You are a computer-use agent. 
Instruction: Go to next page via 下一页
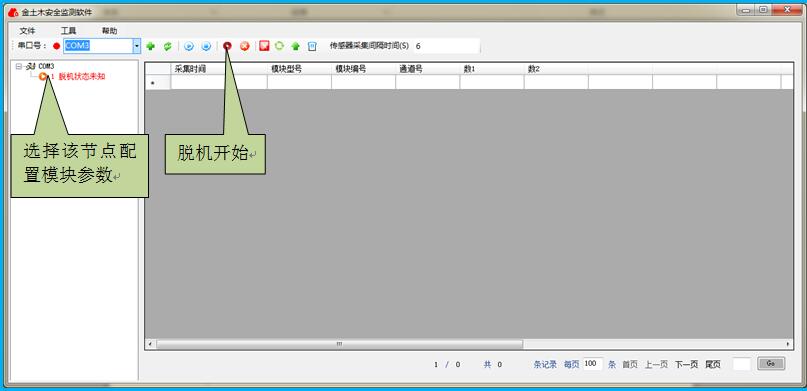pos(687,364)
